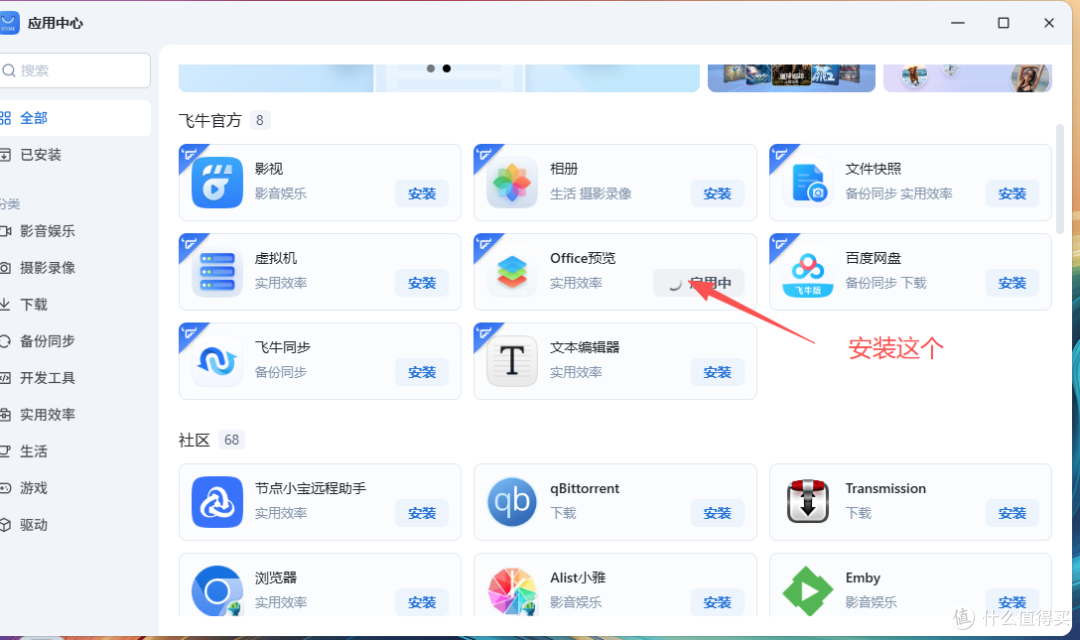The width and height of the screenshot is (1080, 640).
Task: Click the 相册 app icon
Action: [512, 183]
